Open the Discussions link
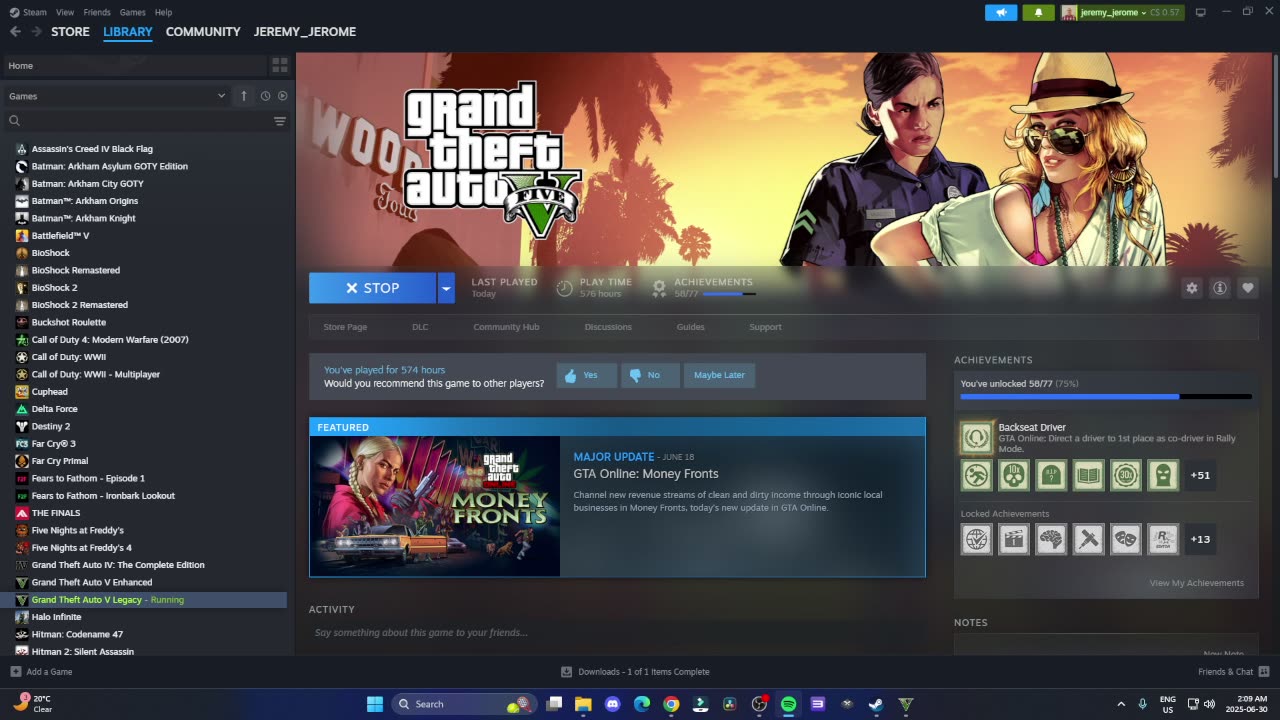The height and width of the screenshot is (720, 1280). coord(608,327)
